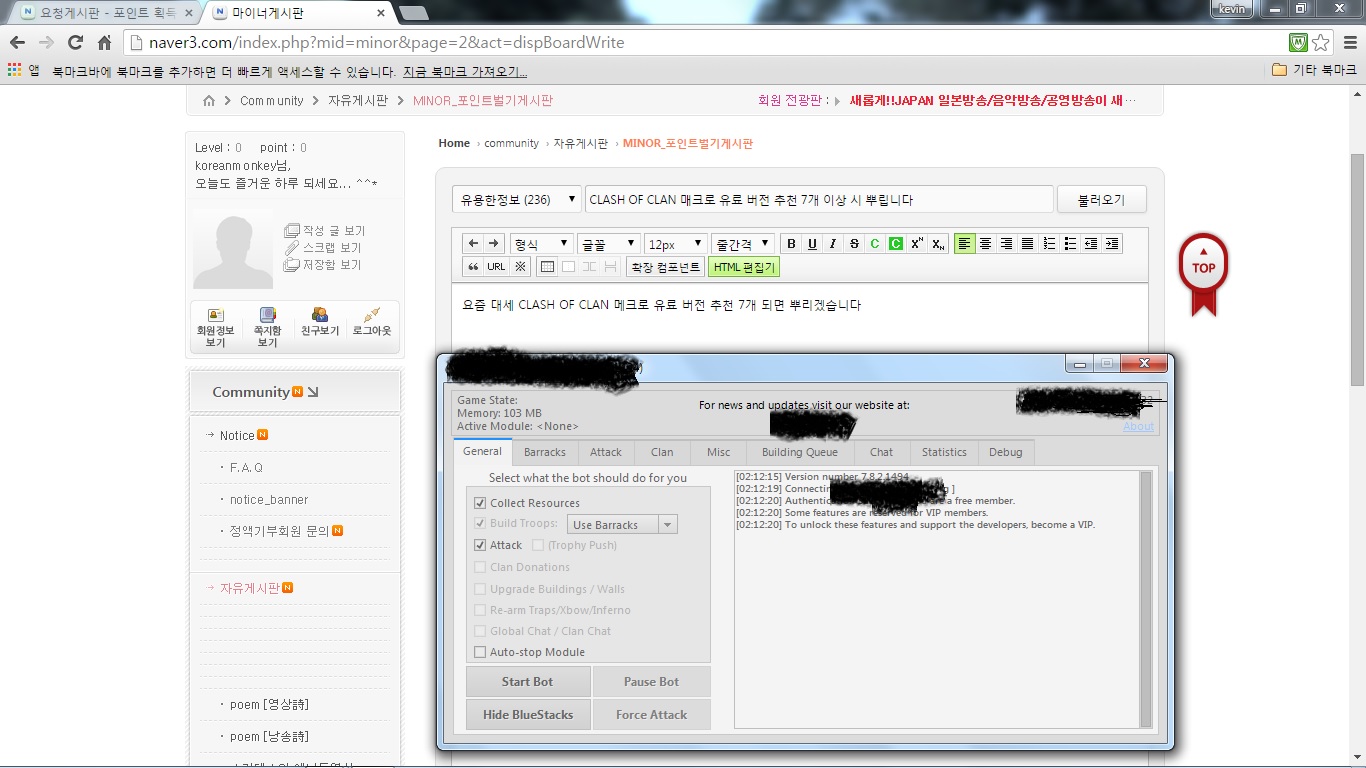Viewport: 1366px width, 768px height.
Task: Reload the page in Chrome
Action: (x=75, y=43)
